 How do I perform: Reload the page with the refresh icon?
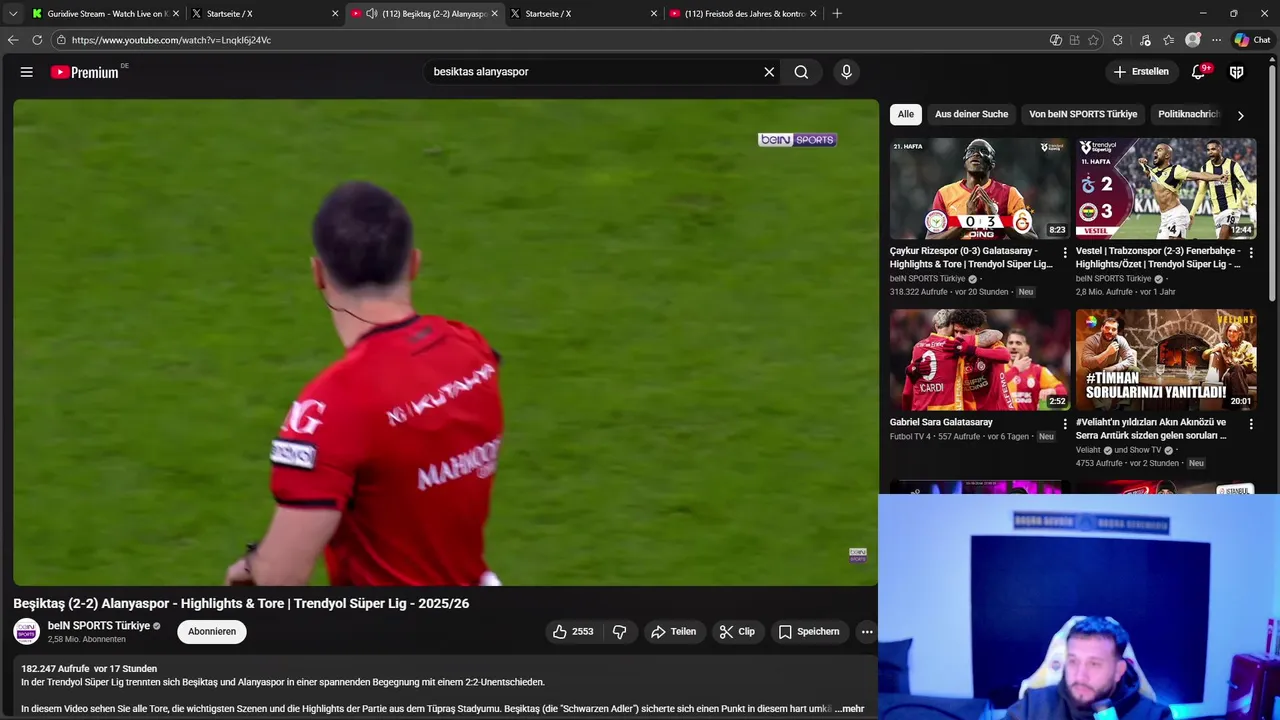(37, 40)
